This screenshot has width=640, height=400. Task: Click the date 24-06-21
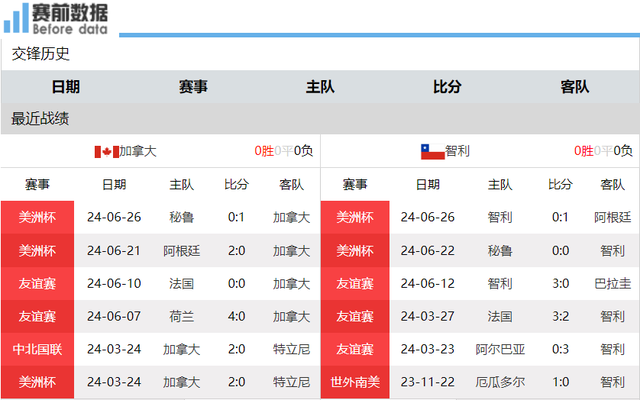tap(114, 251)
